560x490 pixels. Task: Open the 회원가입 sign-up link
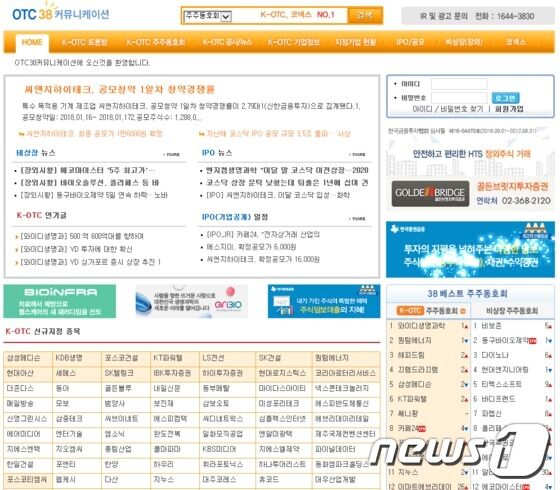coord(509,109)
